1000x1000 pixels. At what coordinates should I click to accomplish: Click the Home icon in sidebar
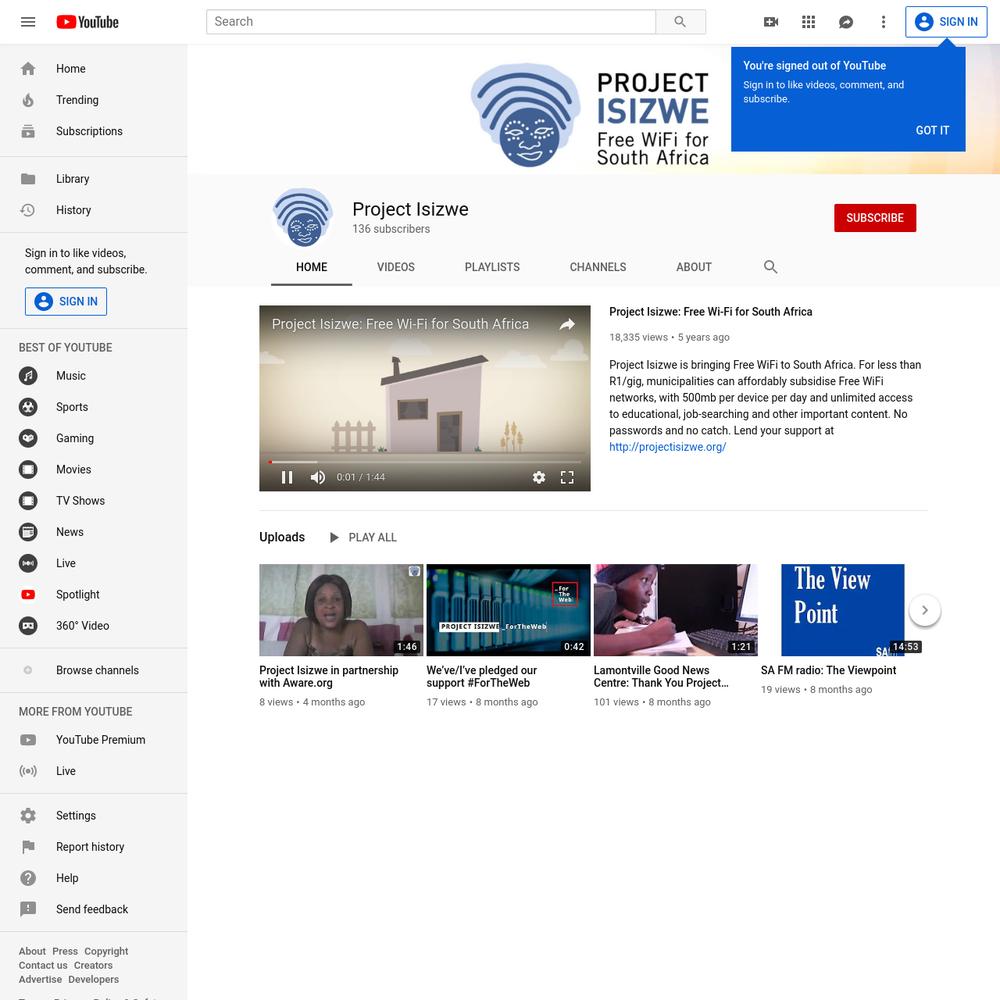coord(28,69)
